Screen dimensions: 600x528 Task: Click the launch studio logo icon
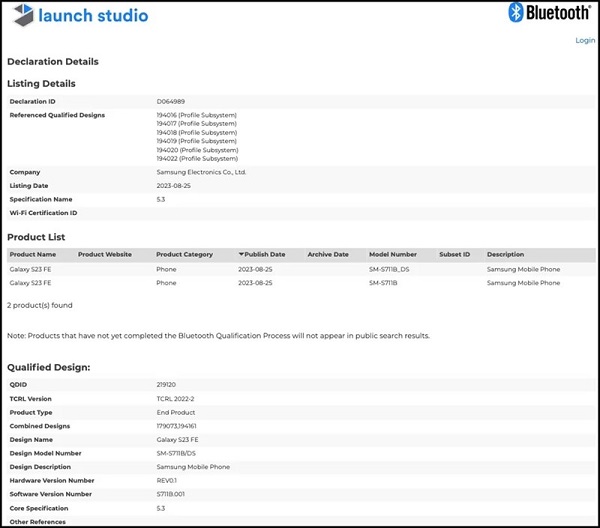tap(20, 16)
